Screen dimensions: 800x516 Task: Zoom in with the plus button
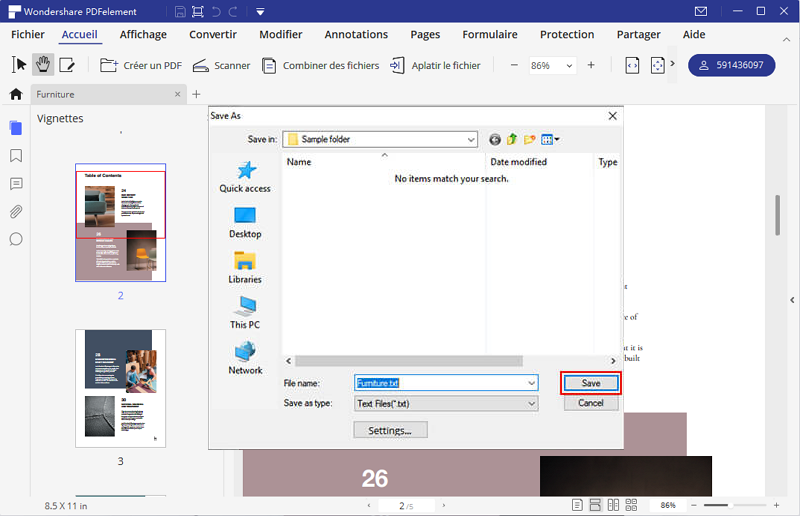click(x=591, y=65)
